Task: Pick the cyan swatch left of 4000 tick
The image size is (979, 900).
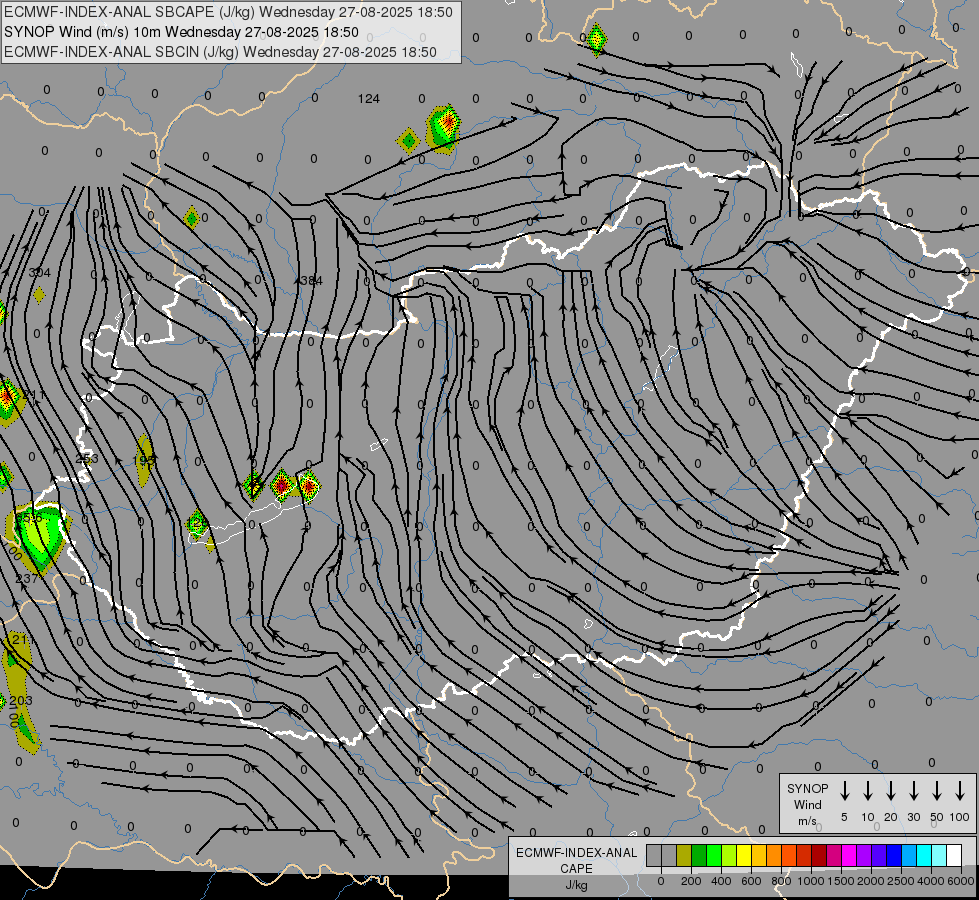Action: pyautogui.click(x=924, y=855)
